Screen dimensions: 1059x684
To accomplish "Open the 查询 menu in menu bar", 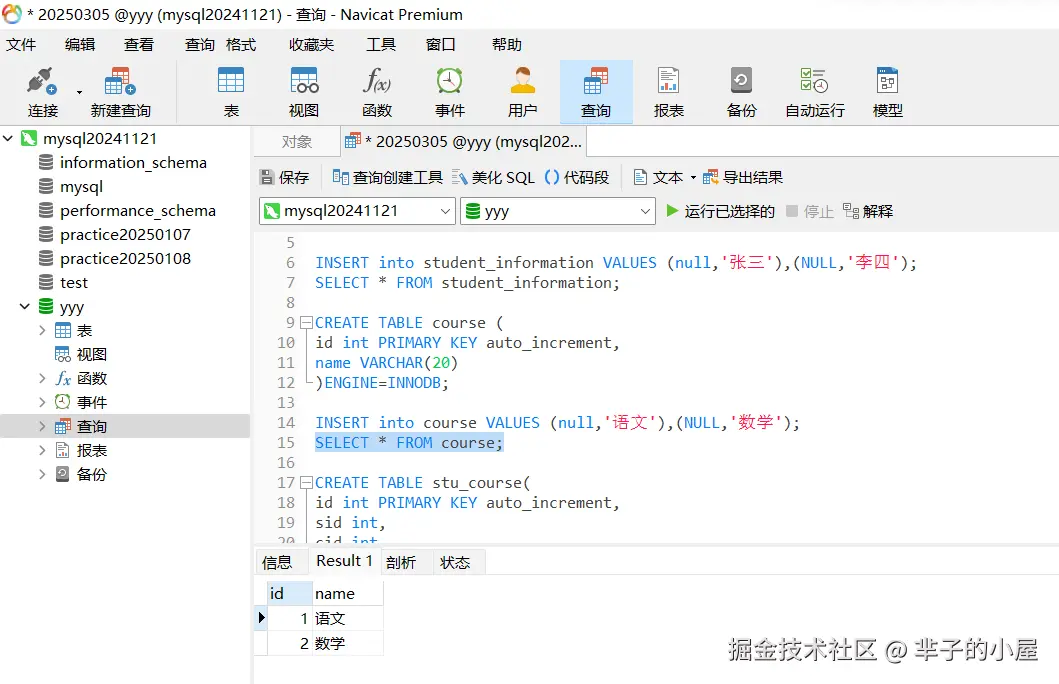I will point(199,45).
